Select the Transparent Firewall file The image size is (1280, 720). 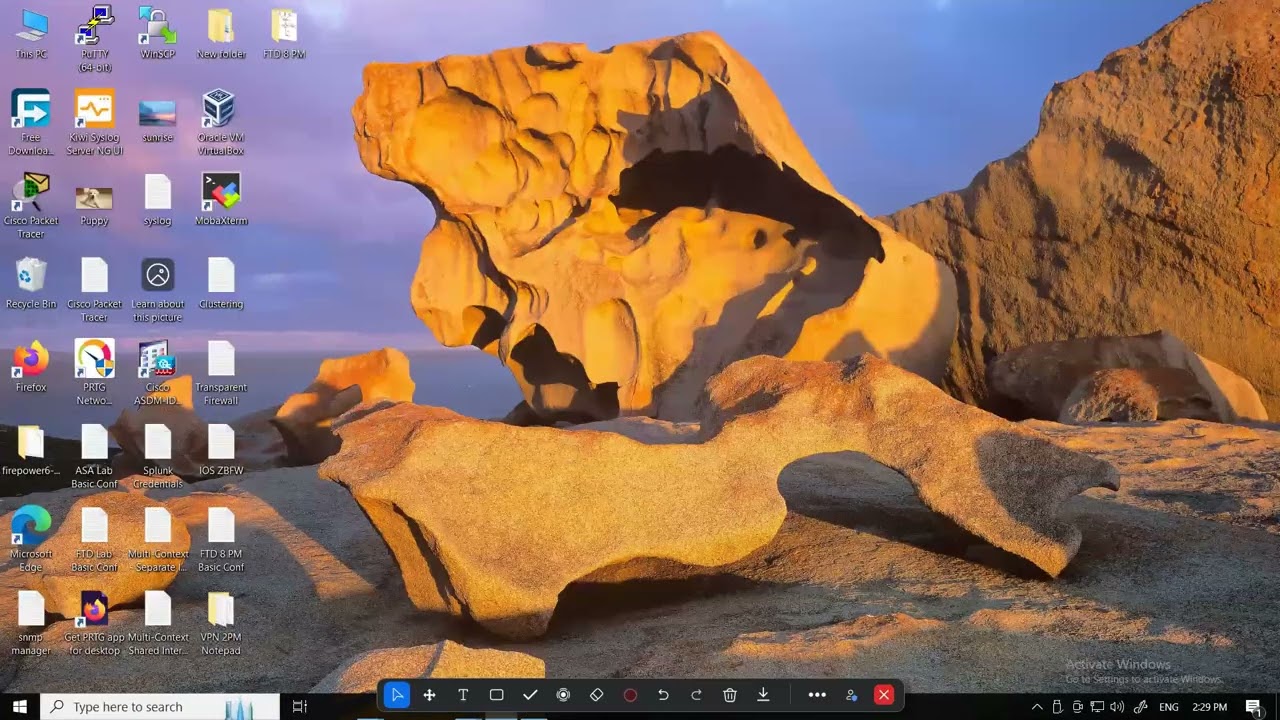point(221,373)
